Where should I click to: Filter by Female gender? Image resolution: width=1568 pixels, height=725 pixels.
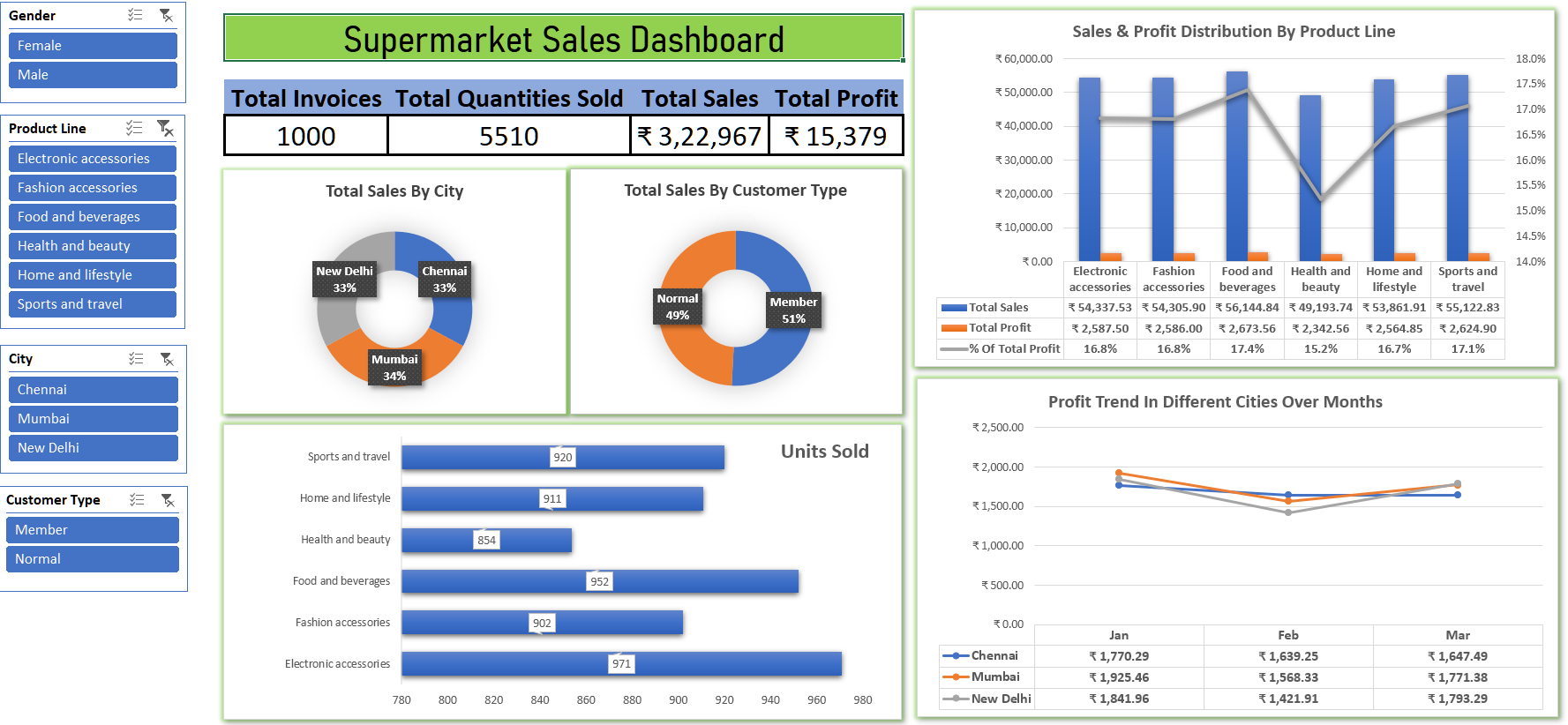click(x=93, y=46)
